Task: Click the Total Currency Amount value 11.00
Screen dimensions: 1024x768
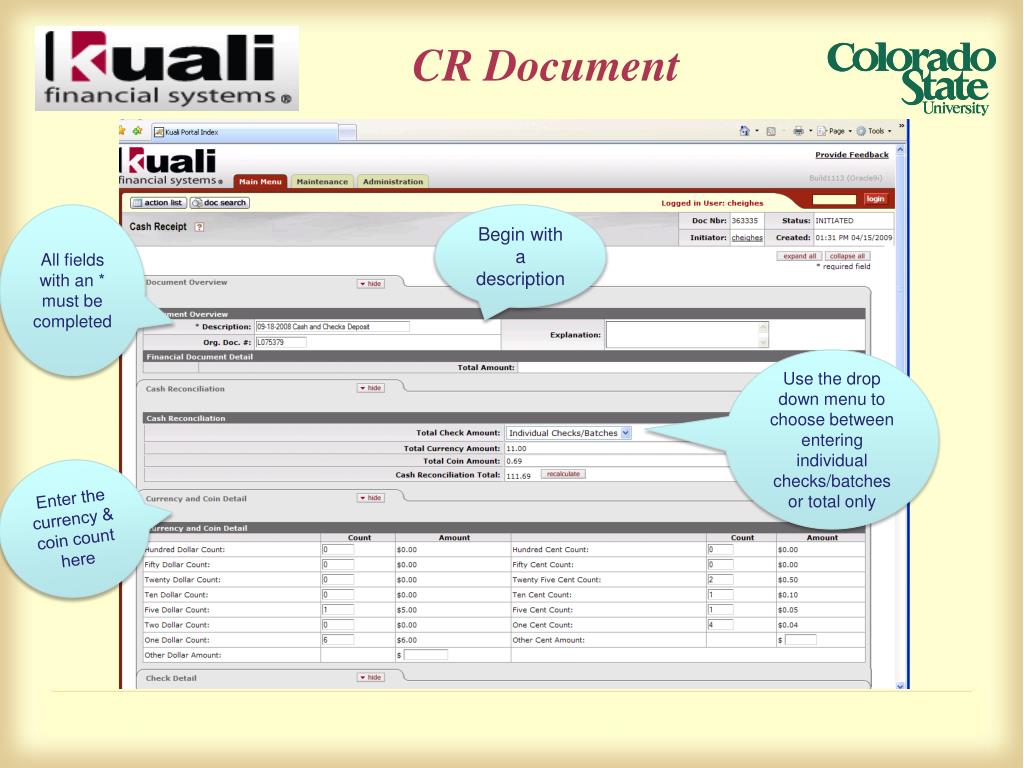Action: point(516,449)
